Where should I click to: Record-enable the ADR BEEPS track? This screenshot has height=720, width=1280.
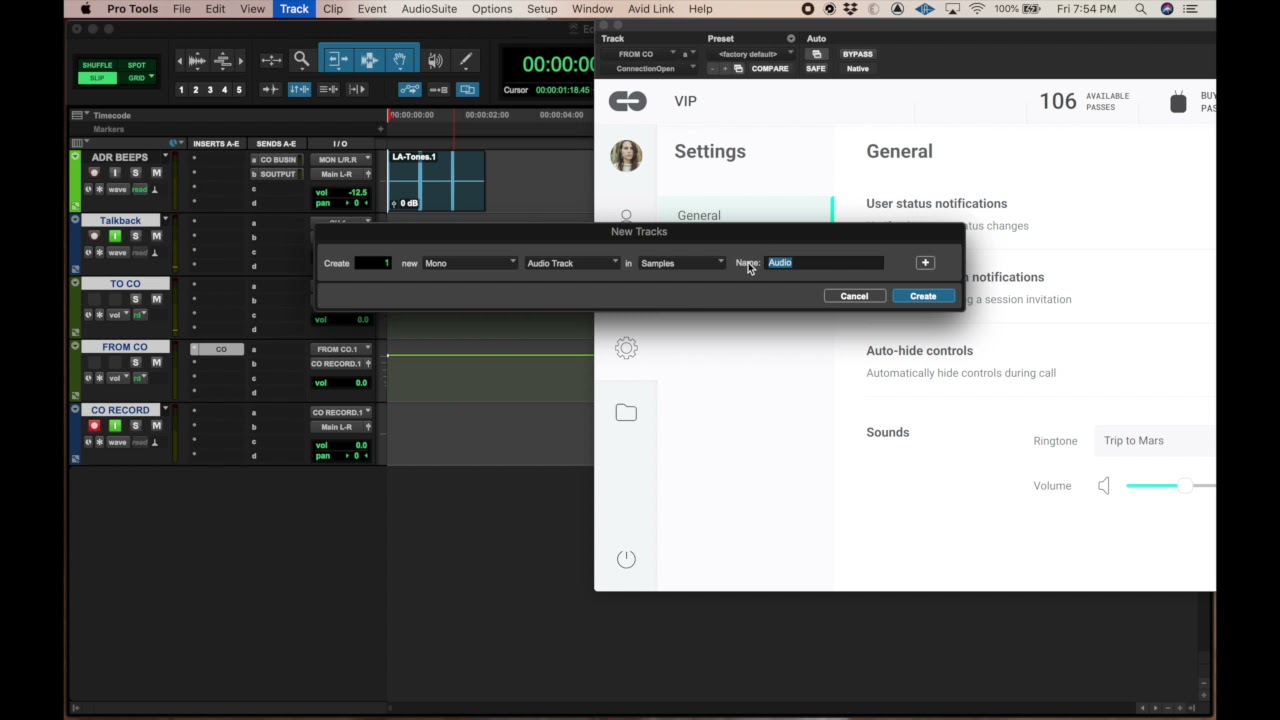tap(94, 173)
